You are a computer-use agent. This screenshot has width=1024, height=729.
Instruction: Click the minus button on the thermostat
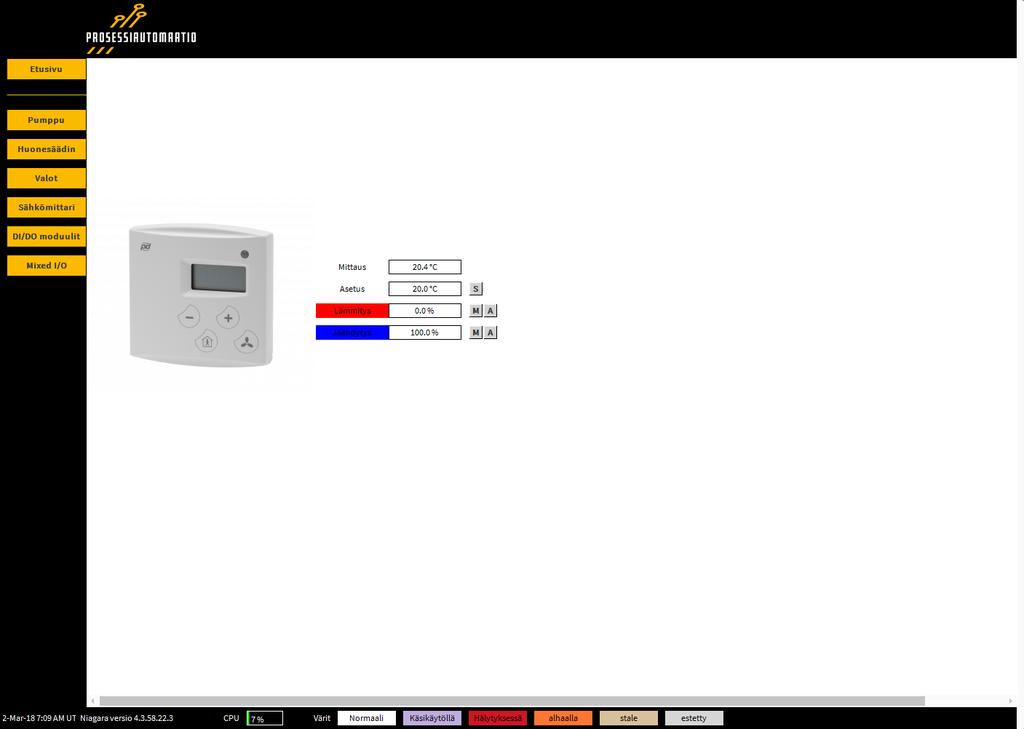[189, 317]
